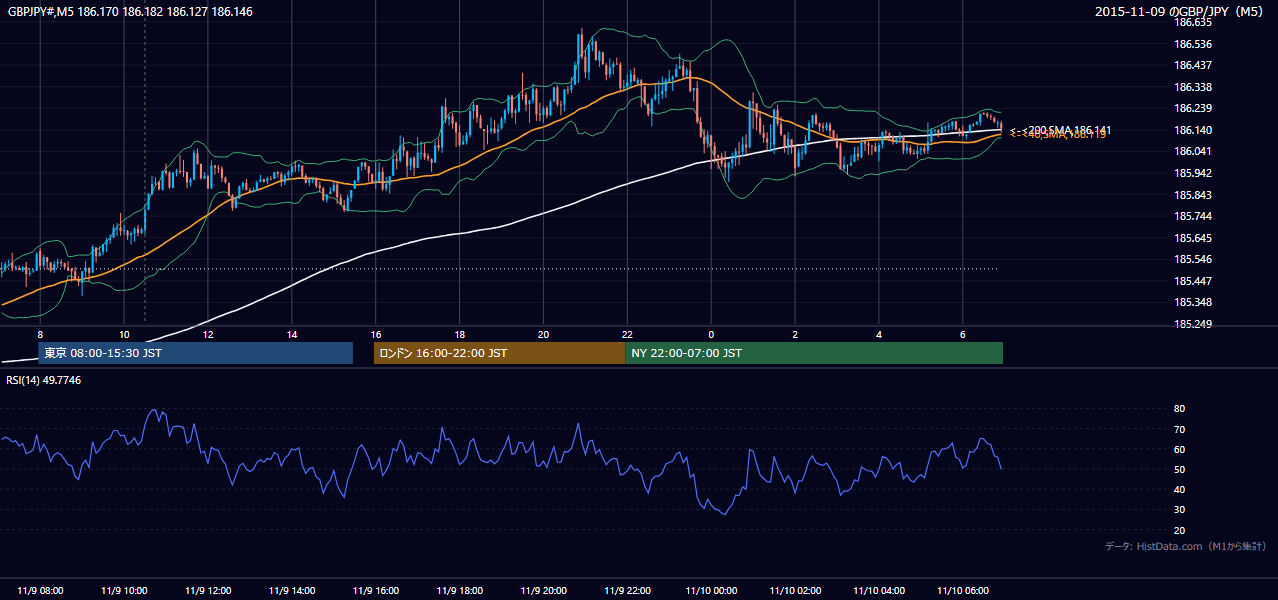Click hour marker 22 under the price chart
The height and width of the screenshot is (600, 1278).
(628, 334)
